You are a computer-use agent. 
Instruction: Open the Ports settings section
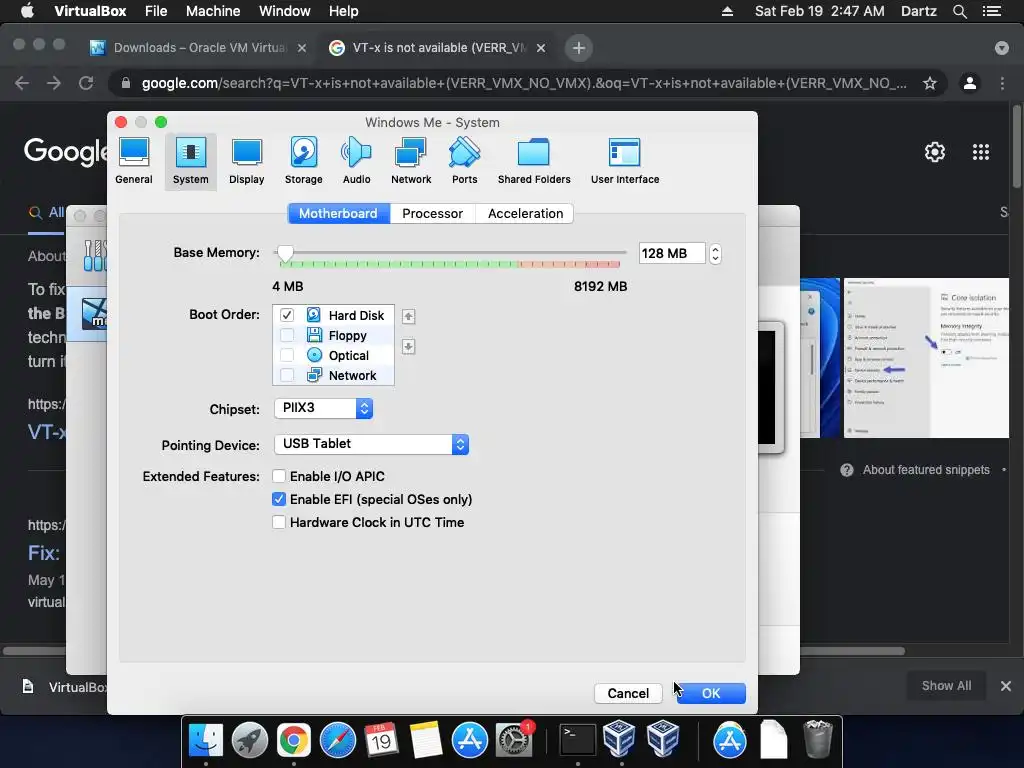(464, 161)
